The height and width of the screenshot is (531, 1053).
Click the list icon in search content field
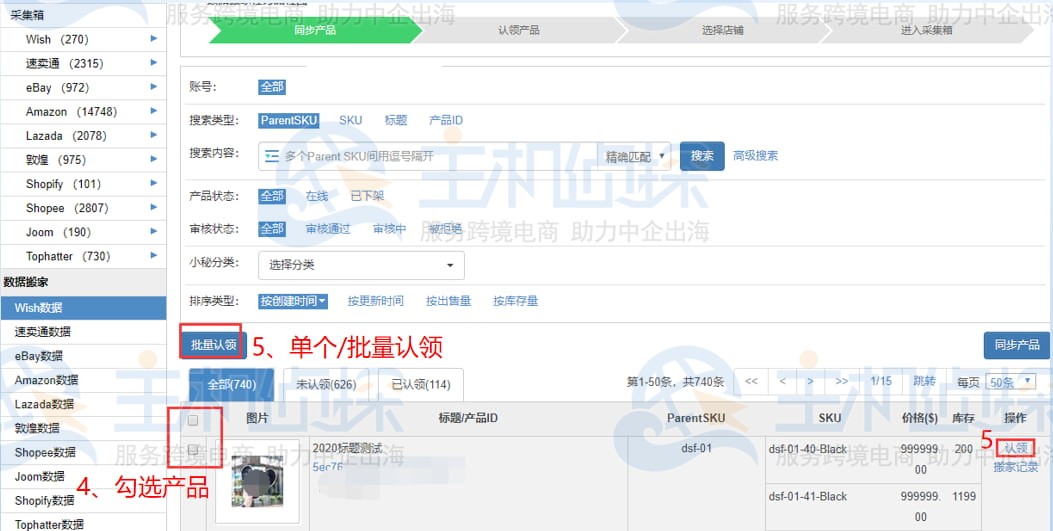(x=271, y=156)
